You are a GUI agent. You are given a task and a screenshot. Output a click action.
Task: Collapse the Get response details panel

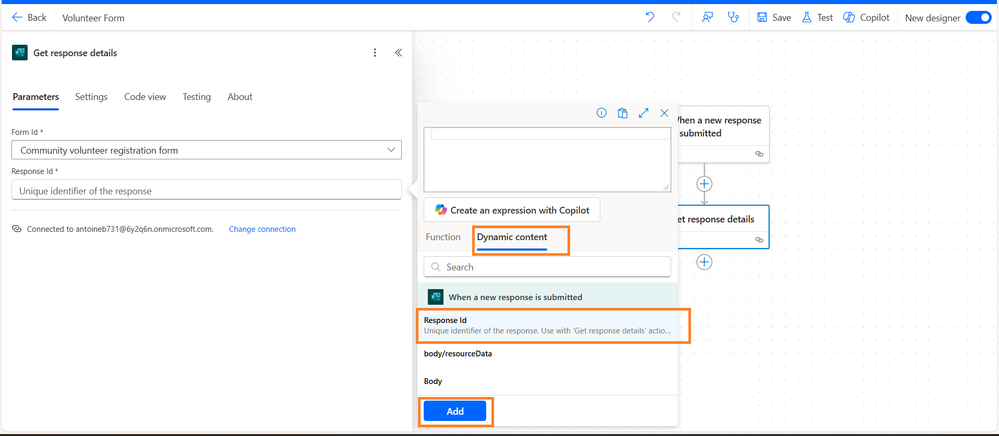pyautogui.click(x=398, y=53)
